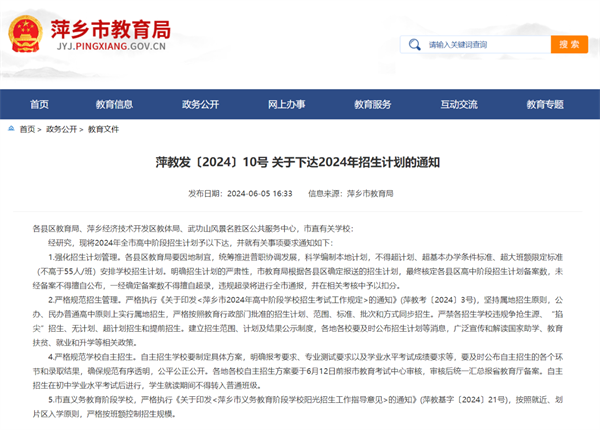
Task: Click the orange 搜索 button
Action: pos(569,44)
